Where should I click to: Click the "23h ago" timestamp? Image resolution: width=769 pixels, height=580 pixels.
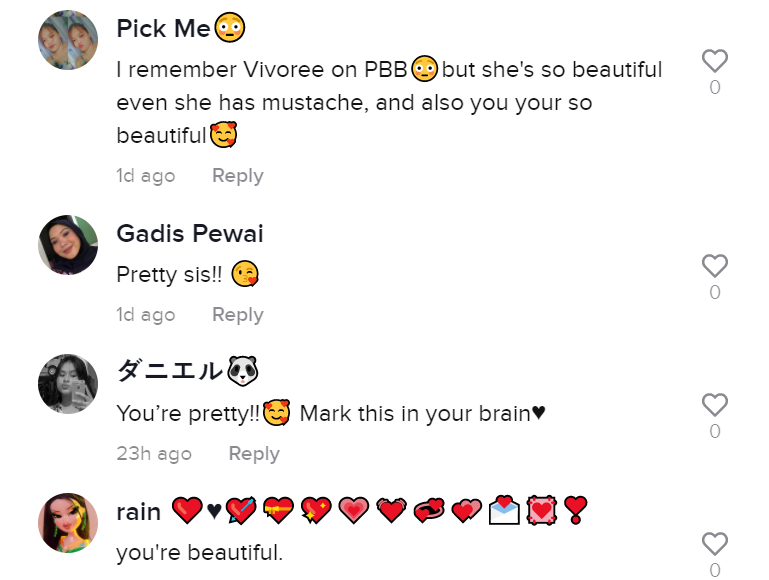click(x=154, y=454)
